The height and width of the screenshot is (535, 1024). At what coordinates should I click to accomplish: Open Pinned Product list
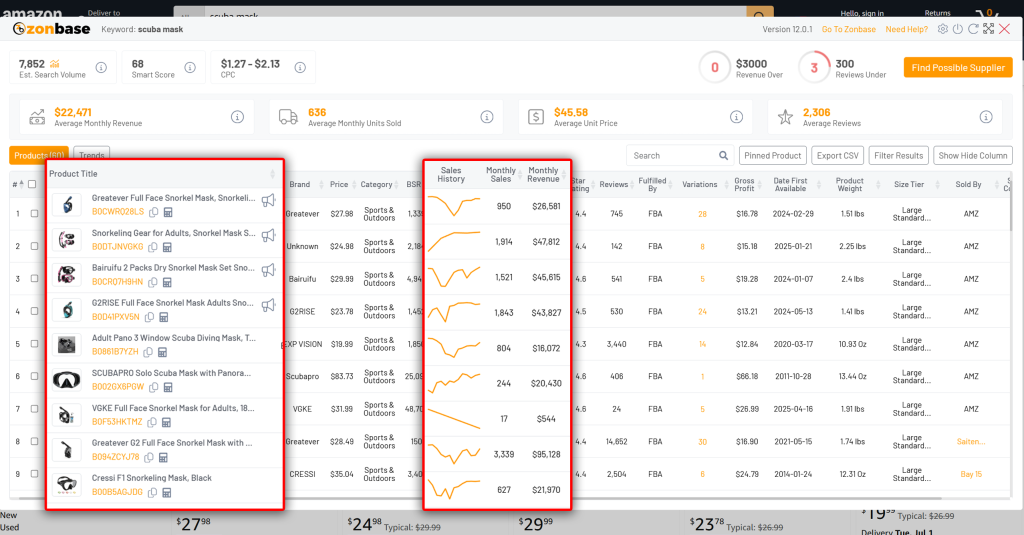coord(773,155)
